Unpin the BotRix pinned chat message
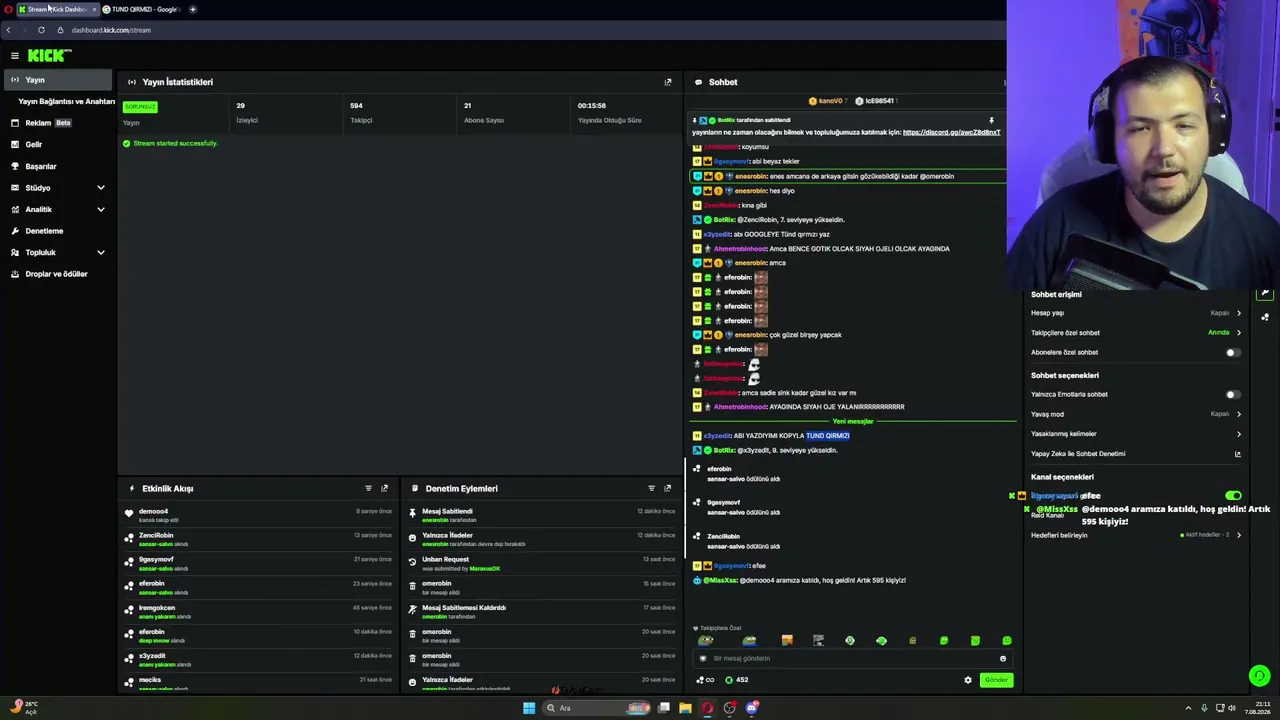The width and height of the screenshot is (1280, 720). [991, 120]
